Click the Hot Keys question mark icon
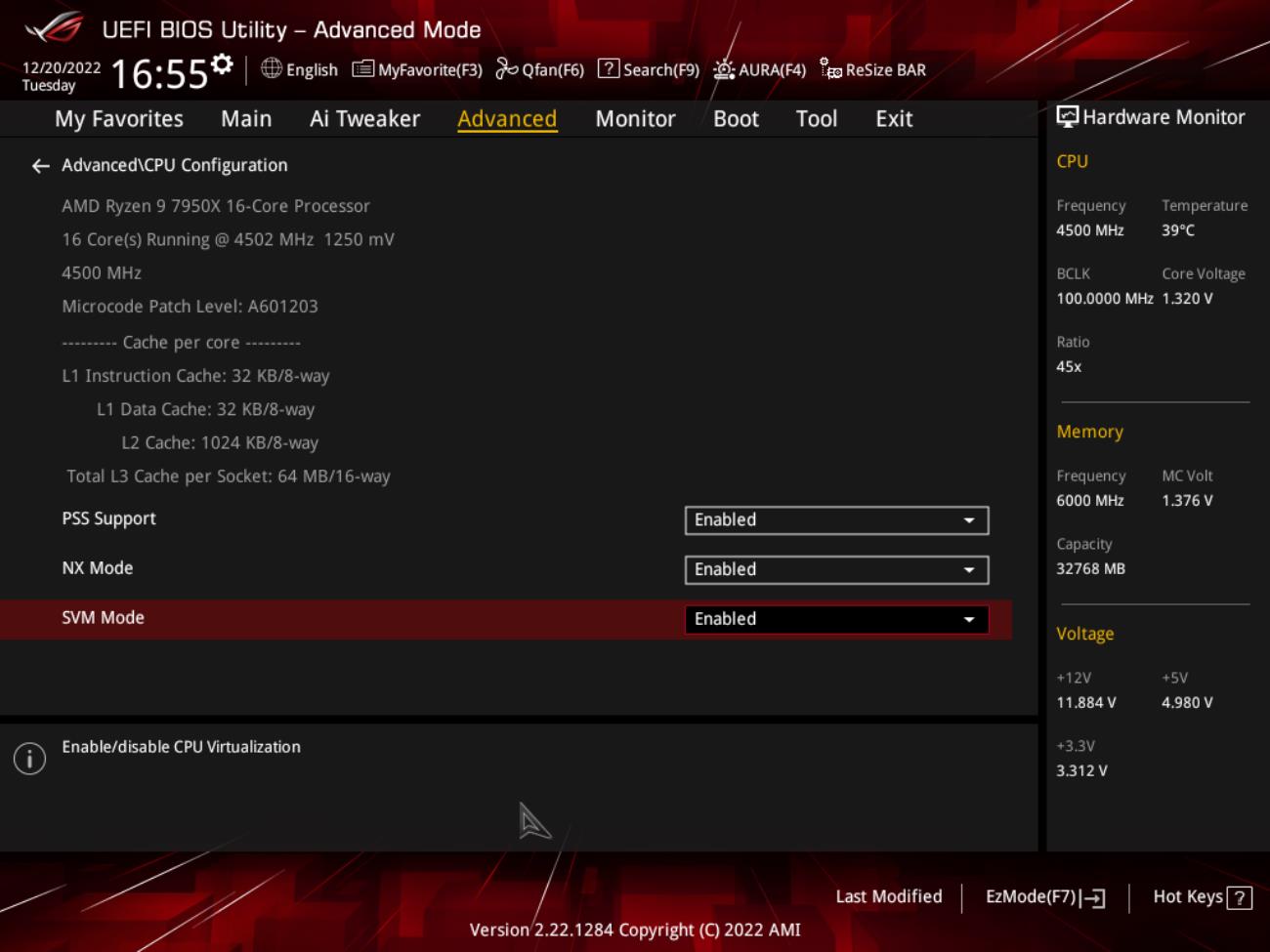The width and height of the screenshot is (1270, 952). click(1239, 898)
